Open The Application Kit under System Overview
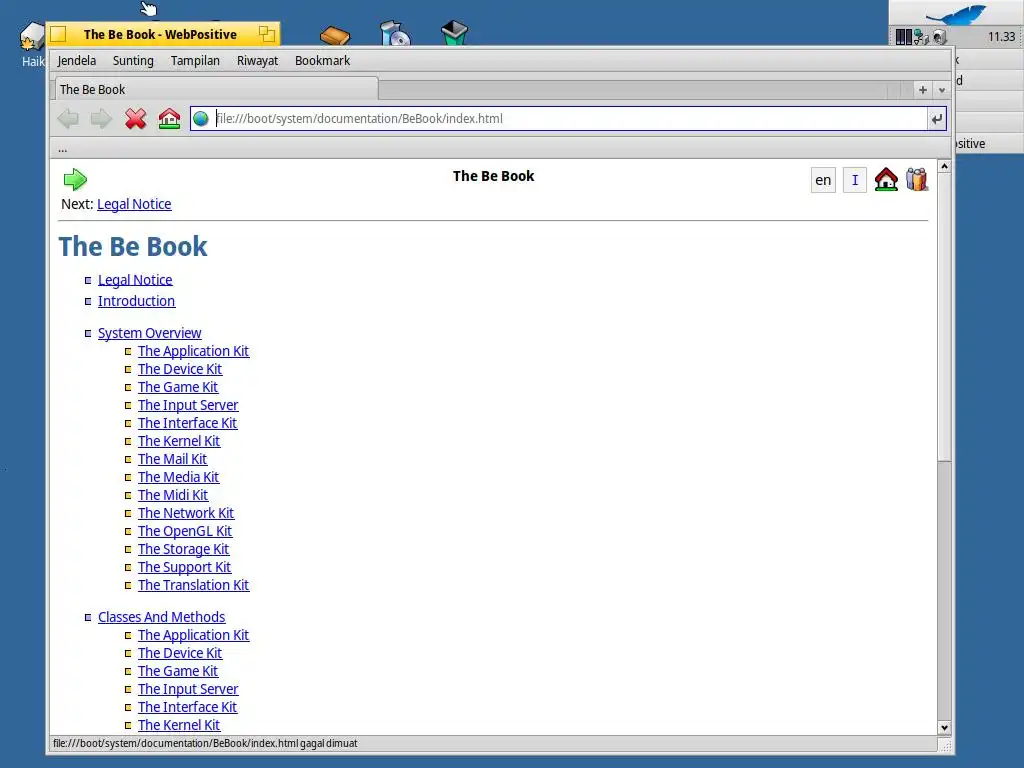 click(x=193, y=351)
